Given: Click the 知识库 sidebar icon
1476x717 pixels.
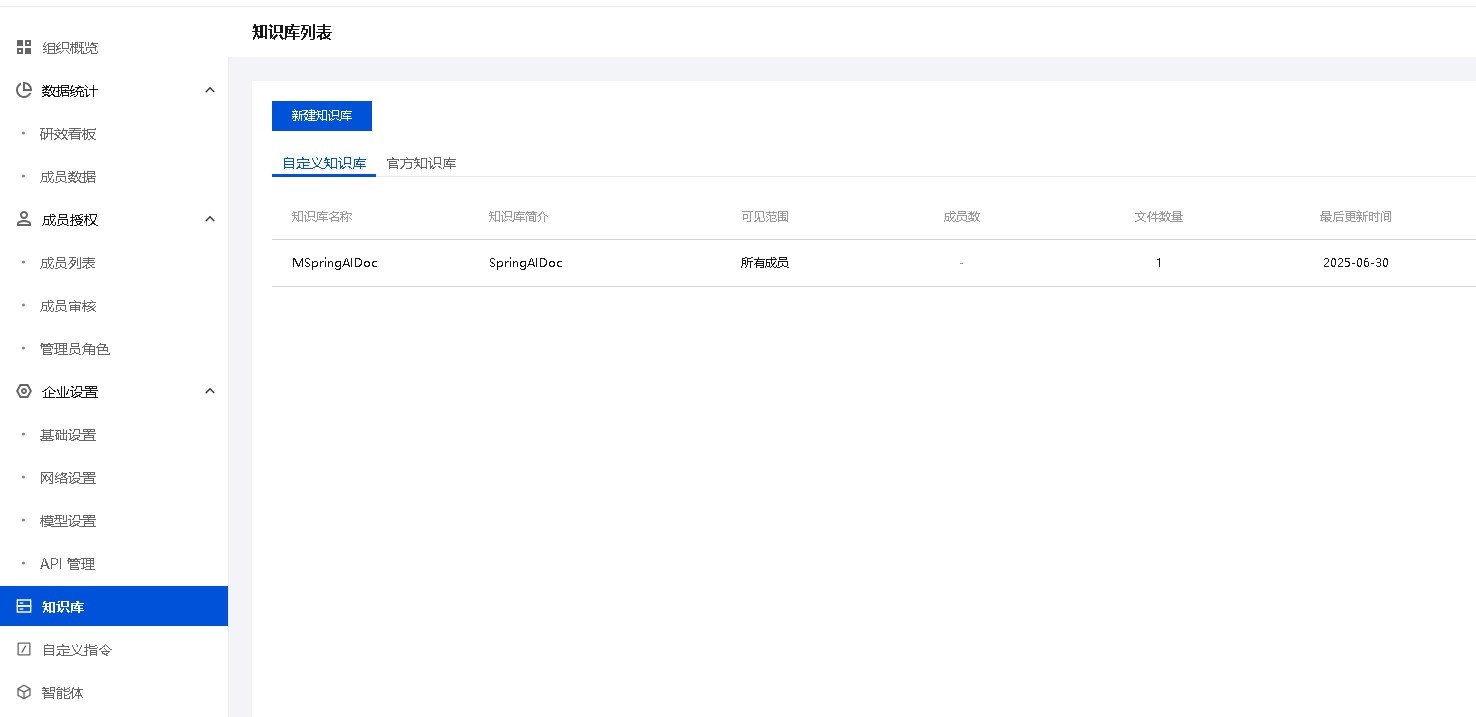Looking at the screenshot, I should point(24,606).
